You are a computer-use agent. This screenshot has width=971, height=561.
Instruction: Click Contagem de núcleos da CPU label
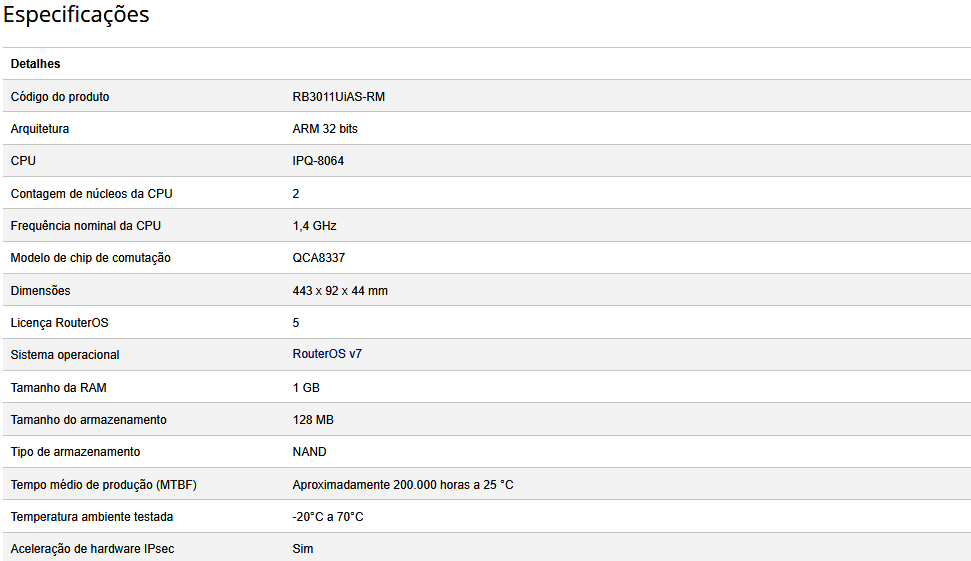92,194
